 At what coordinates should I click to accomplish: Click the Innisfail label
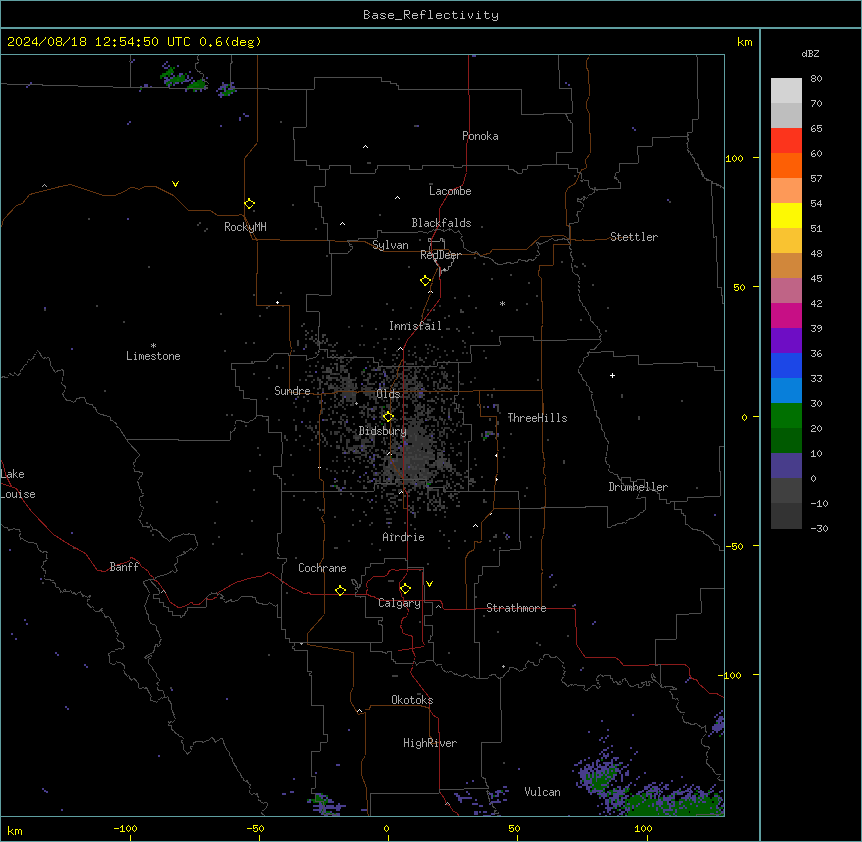415,326
